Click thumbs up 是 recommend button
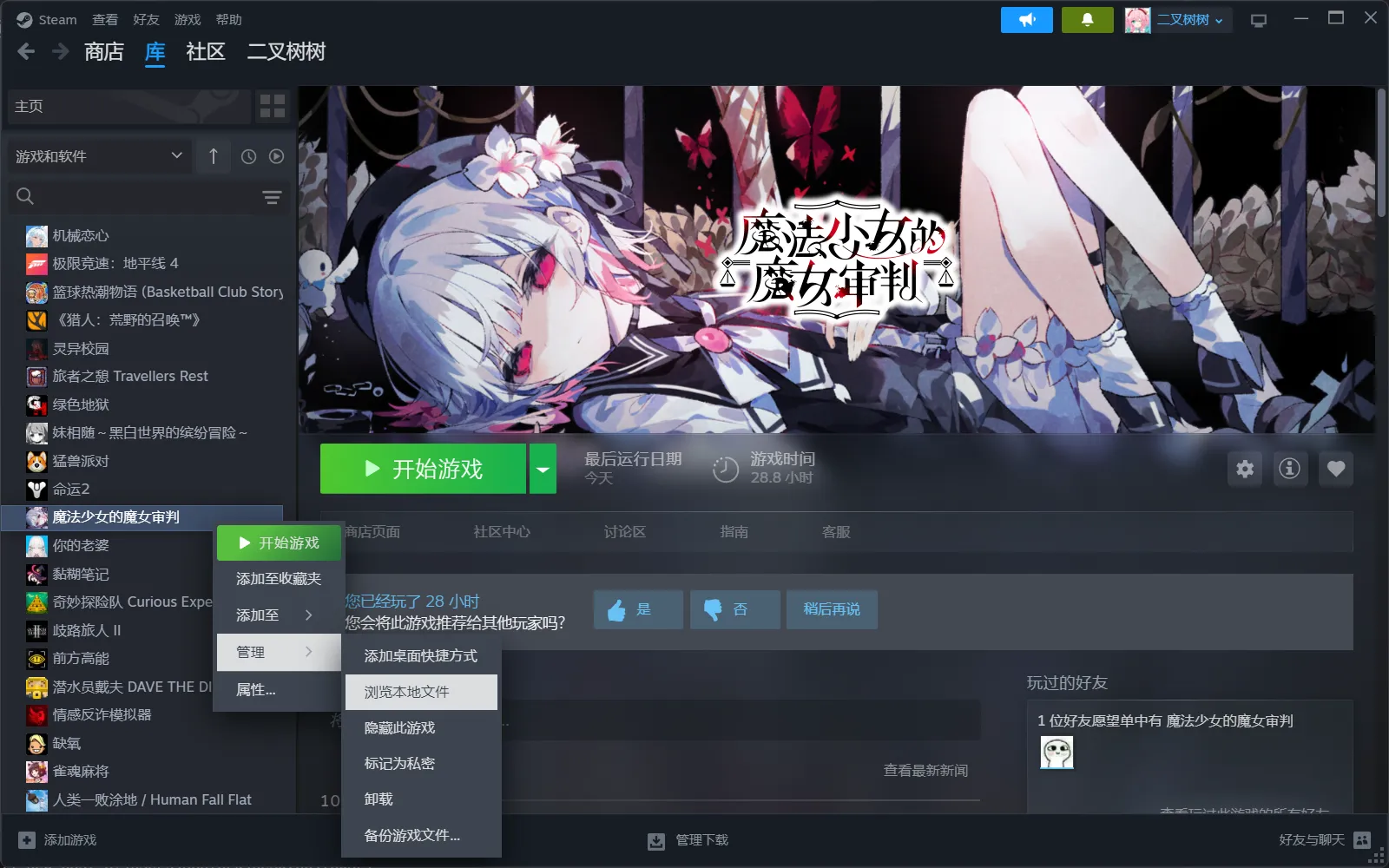This screenshot has height=868, width=1389. [638, 609]
